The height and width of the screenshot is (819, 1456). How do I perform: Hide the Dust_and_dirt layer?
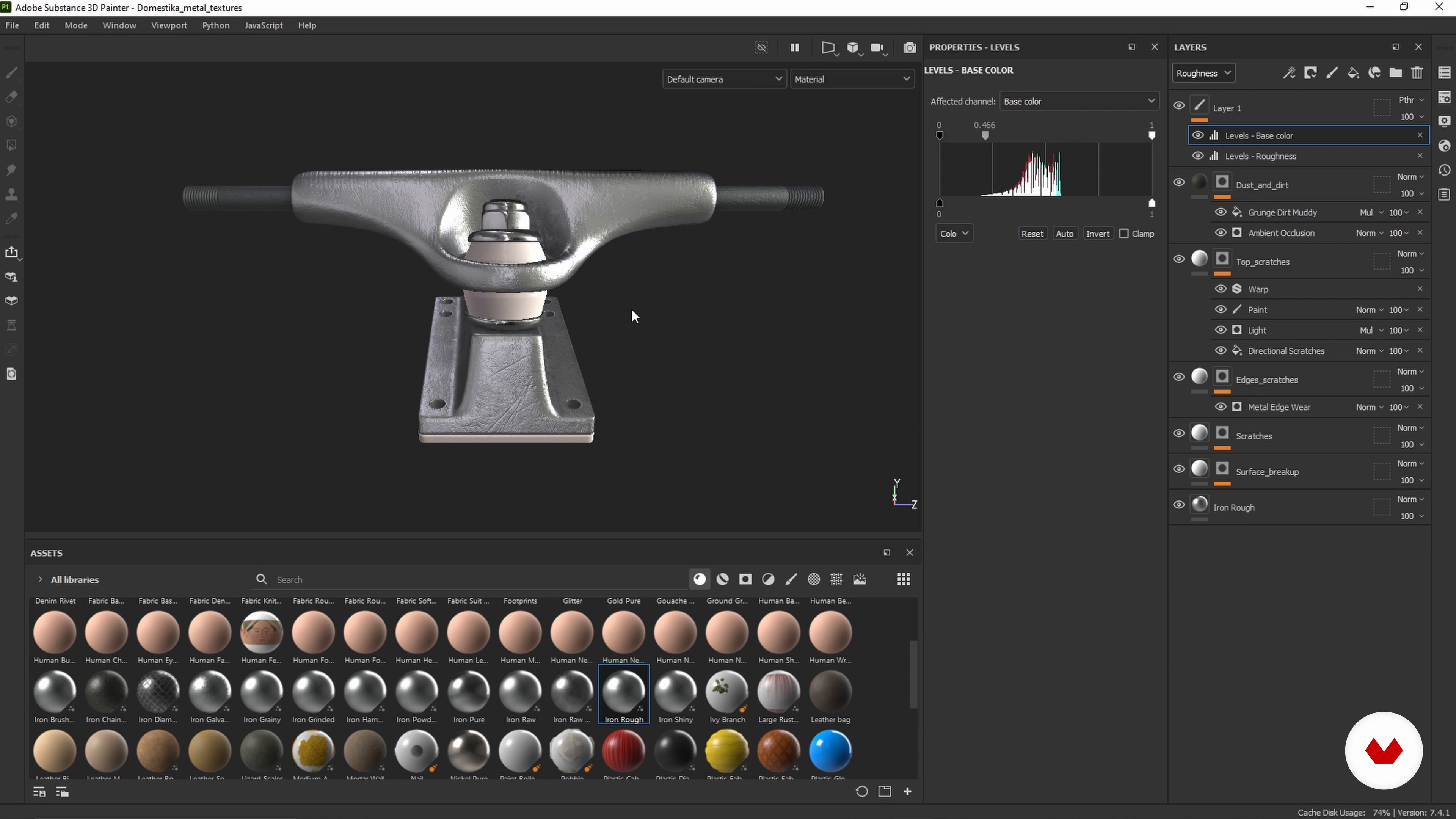click(x=1178, y=182)
